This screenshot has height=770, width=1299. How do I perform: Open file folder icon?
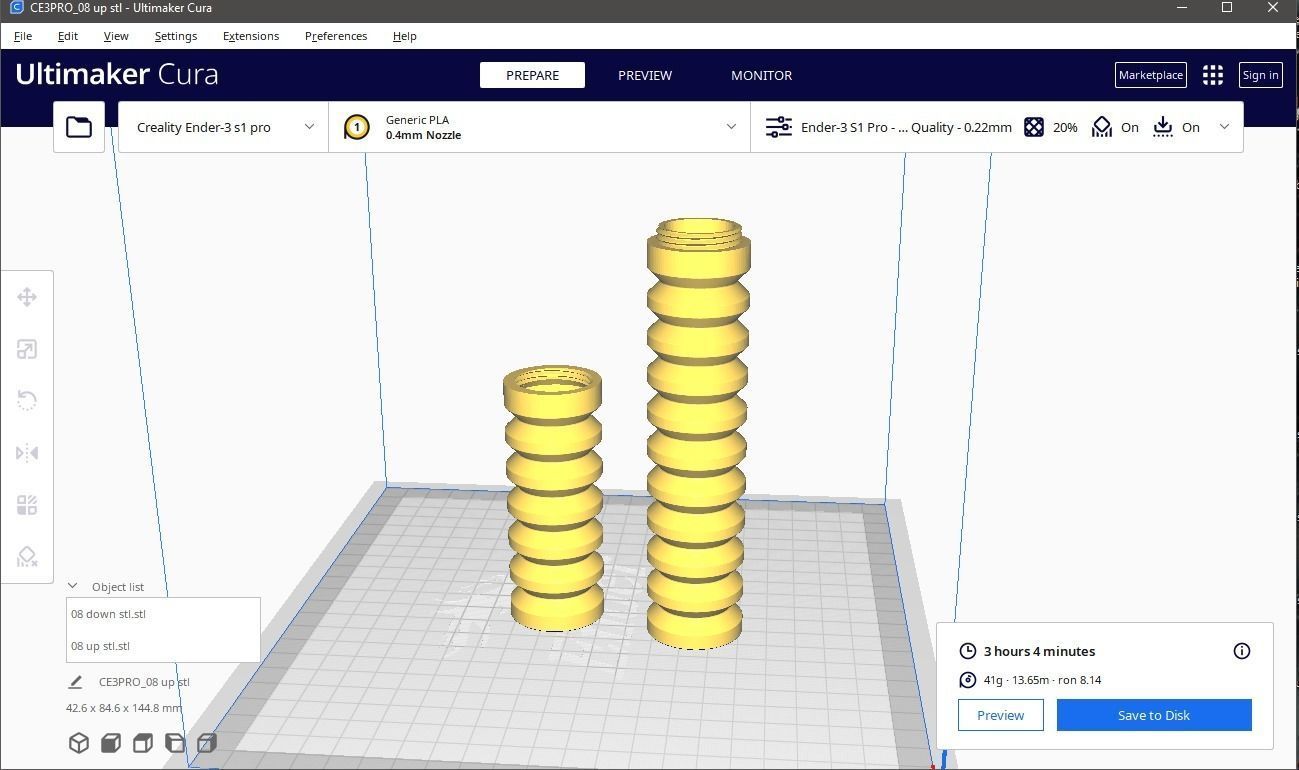point(79,127)
